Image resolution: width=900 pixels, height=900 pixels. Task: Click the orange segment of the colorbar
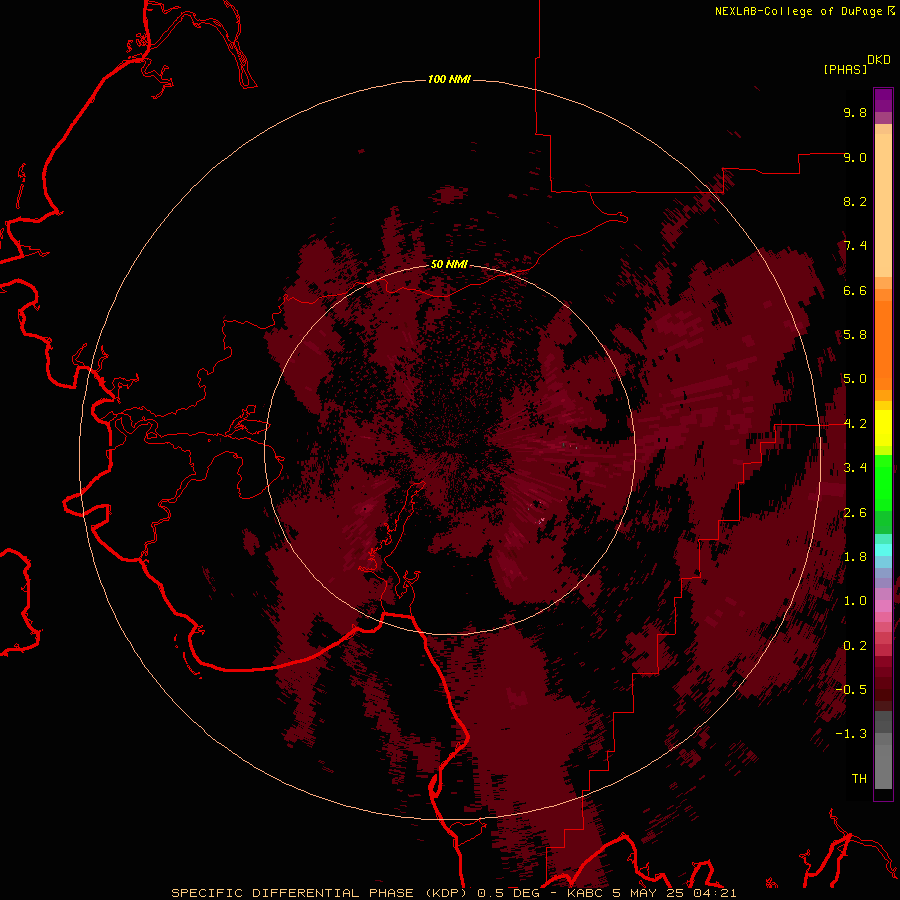pos(883,344)
